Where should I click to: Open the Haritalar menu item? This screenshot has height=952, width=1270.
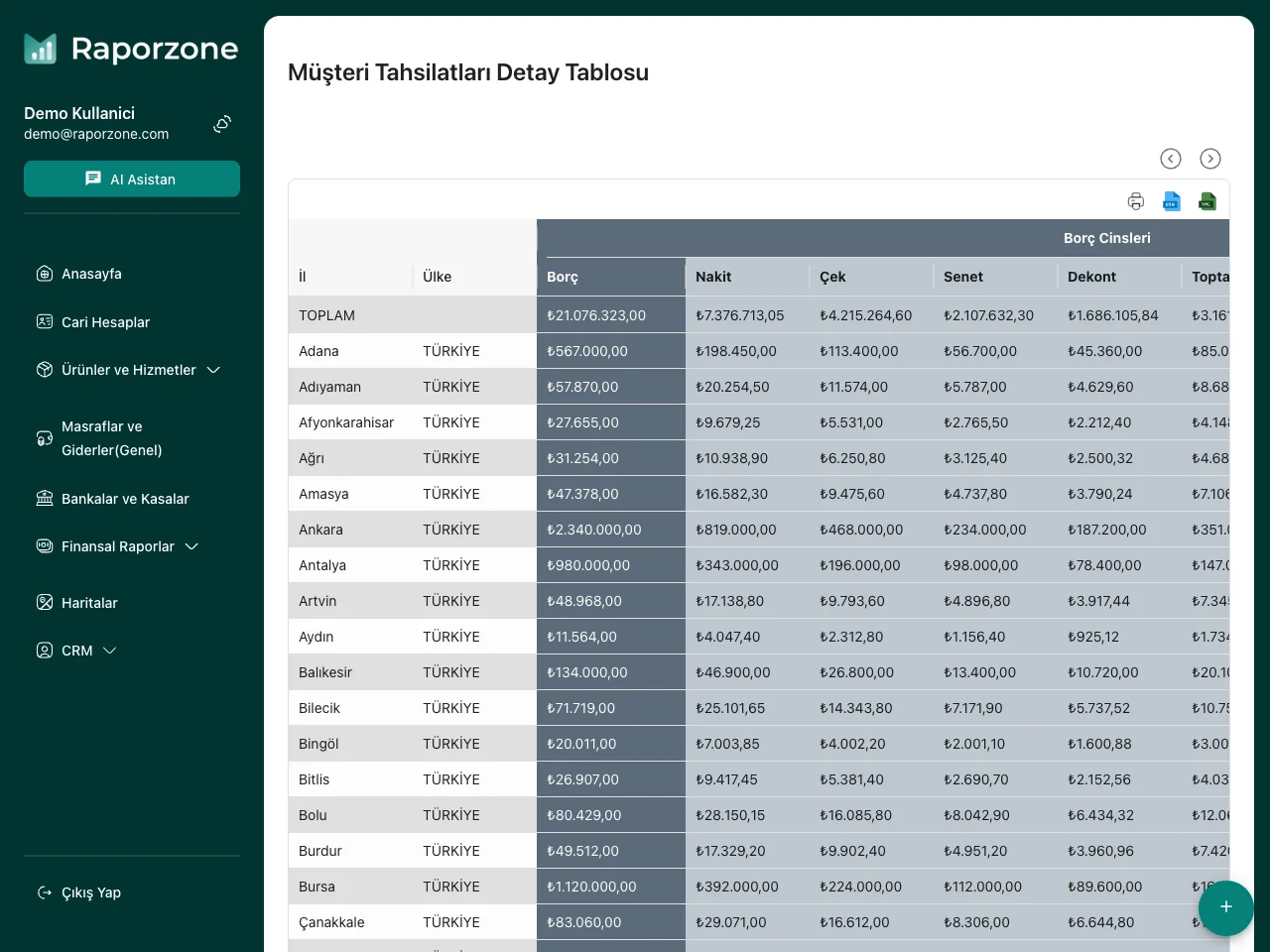tap(89, 603)
